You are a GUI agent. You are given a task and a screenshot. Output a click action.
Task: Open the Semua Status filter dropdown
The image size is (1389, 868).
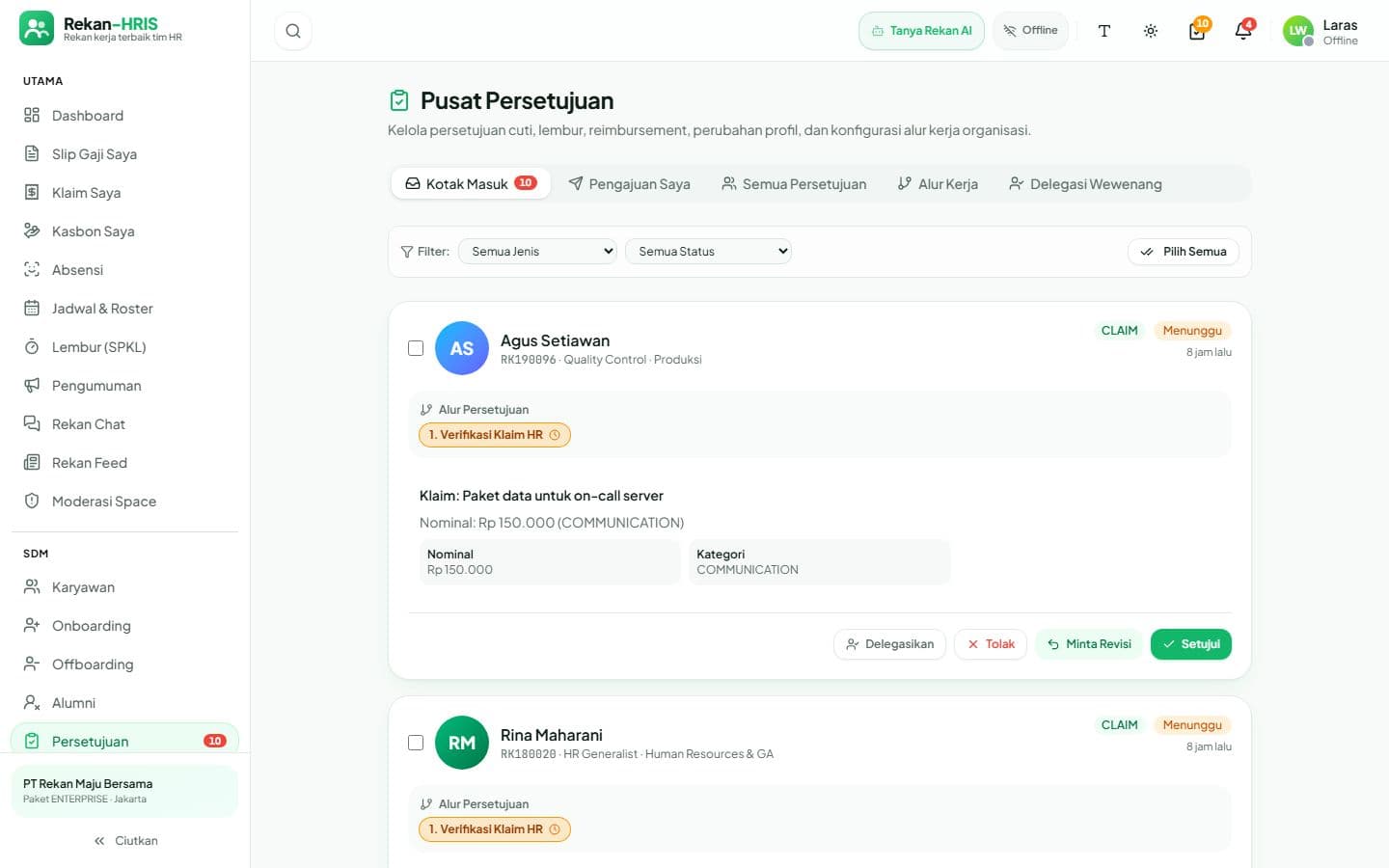point(708,252)
